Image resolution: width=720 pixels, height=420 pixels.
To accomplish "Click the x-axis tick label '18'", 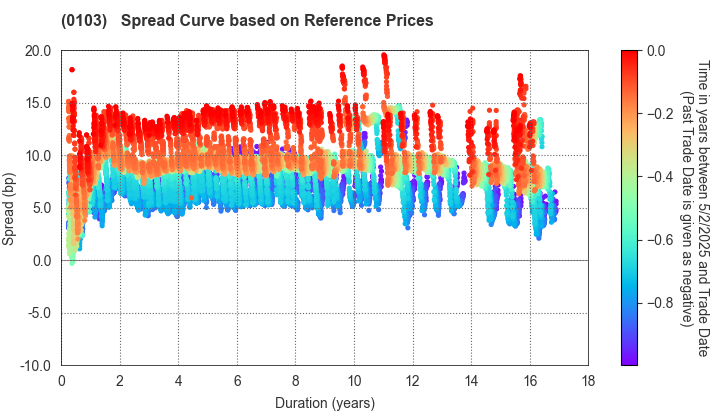I will 588,381.
